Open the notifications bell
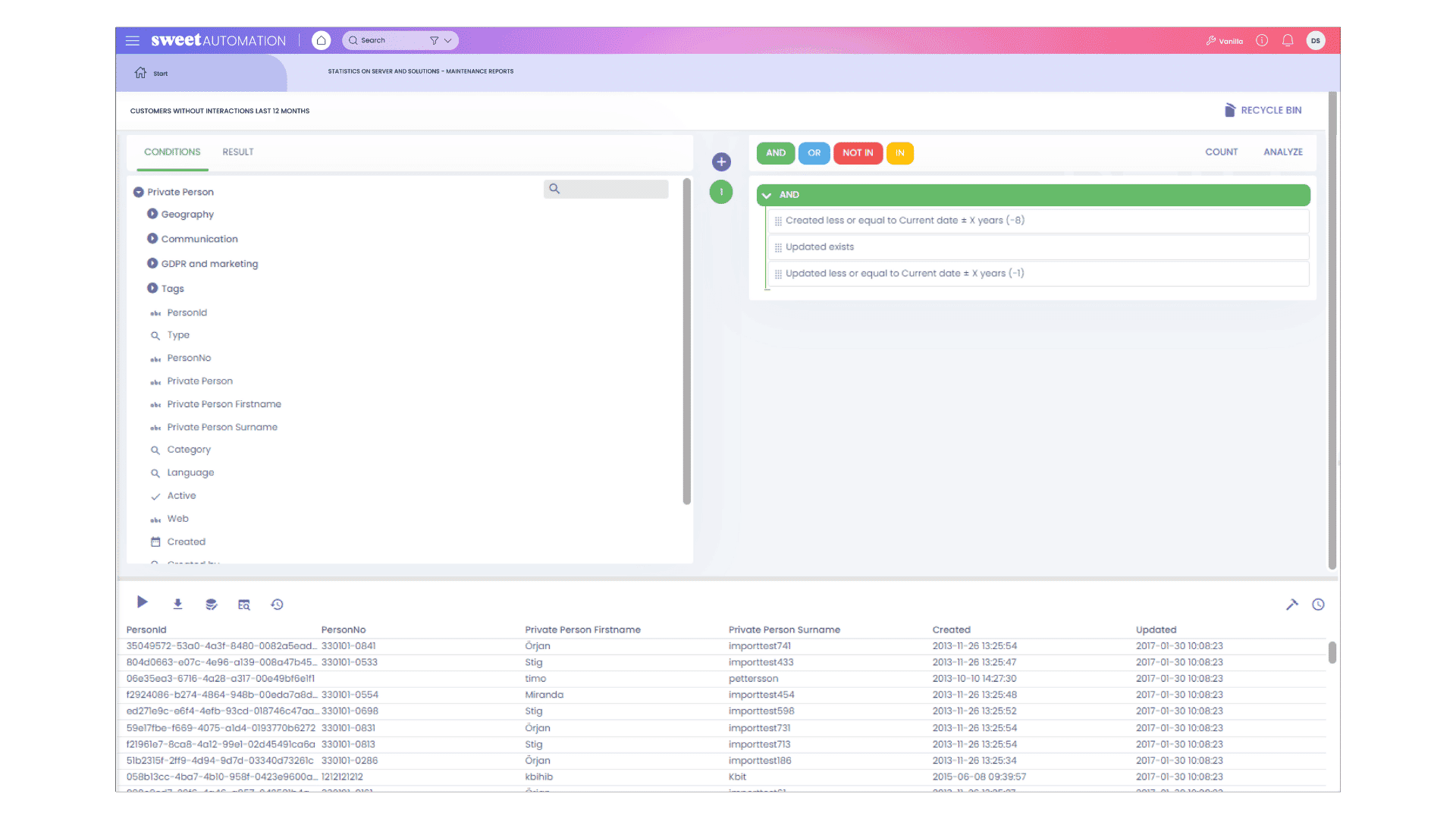The width and height of the screenshot is (1456, 819). (1288, 41)
